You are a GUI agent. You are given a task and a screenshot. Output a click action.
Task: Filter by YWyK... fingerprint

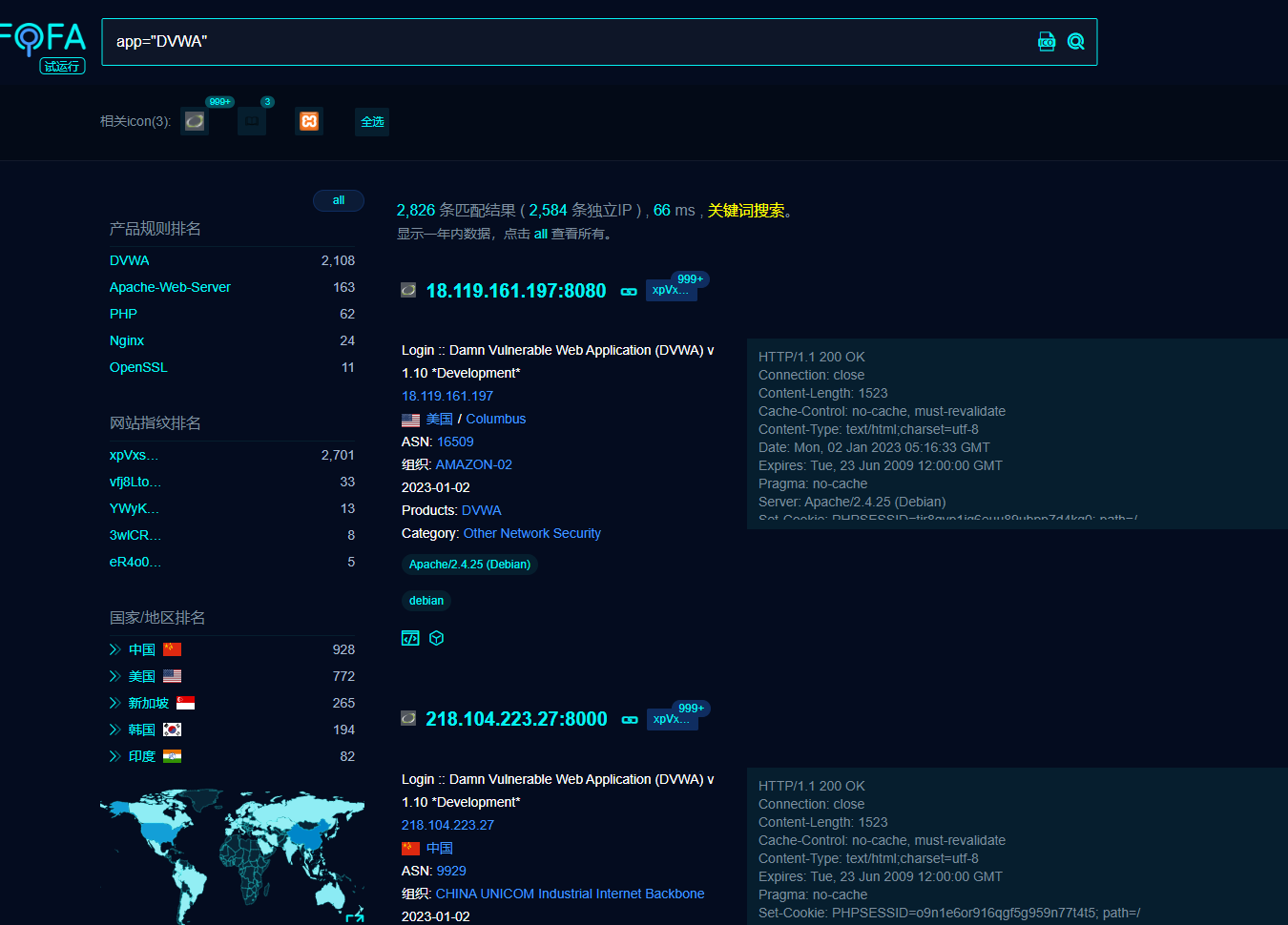pos(135,508)
